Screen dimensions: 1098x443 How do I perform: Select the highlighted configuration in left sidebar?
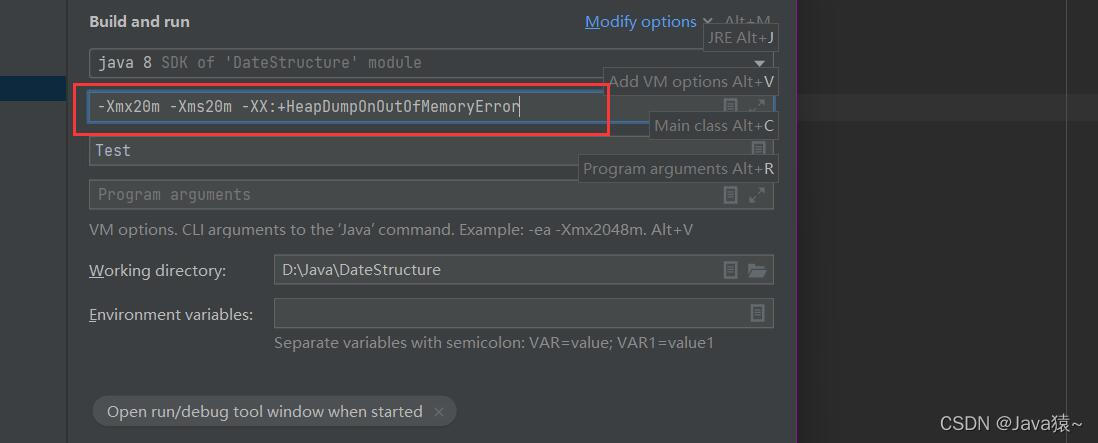33,89
